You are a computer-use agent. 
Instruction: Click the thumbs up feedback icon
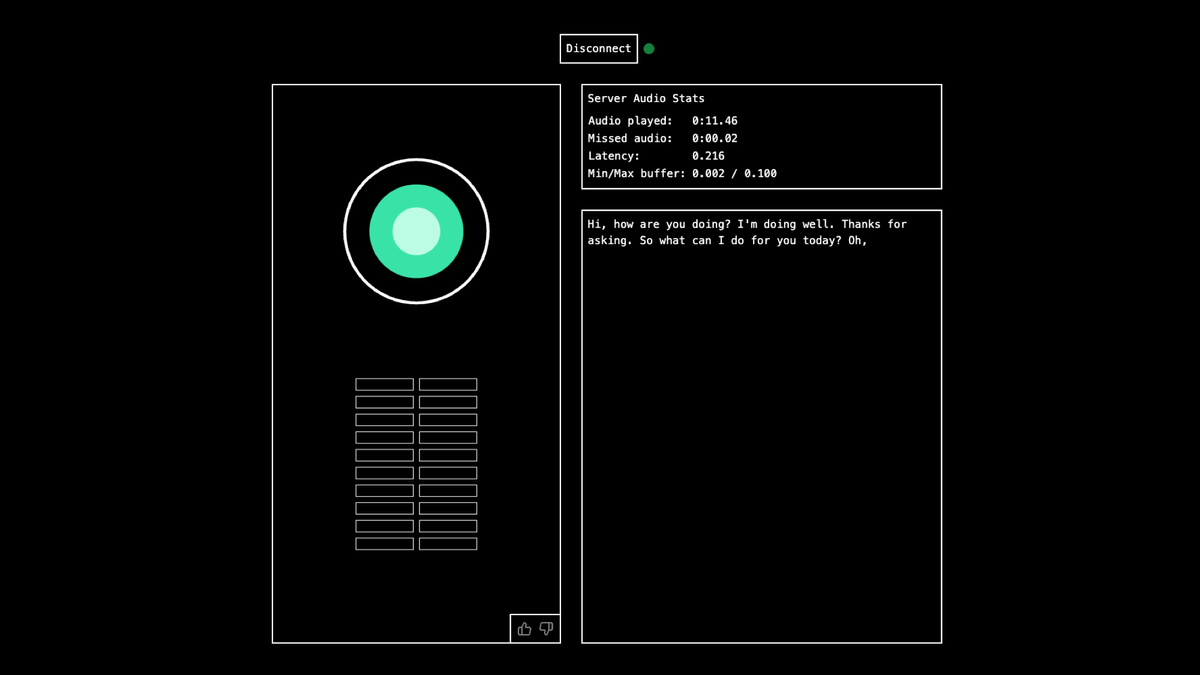point(524,629)
